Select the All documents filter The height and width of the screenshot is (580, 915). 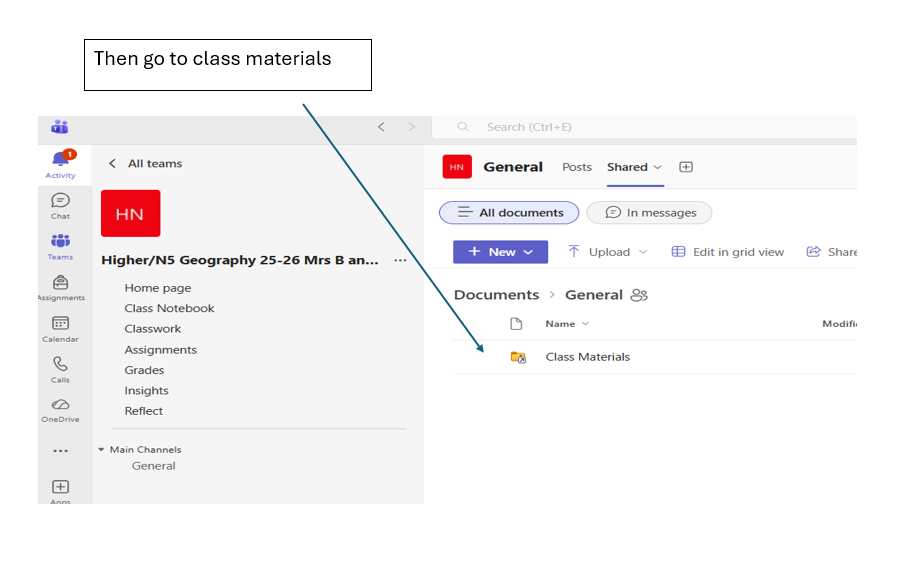coord(509,212)
